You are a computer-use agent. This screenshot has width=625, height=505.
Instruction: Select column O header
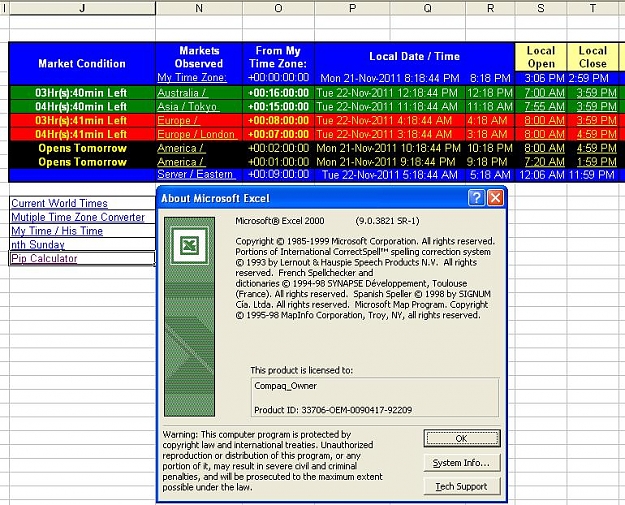pyautogui.click(x=278, y=8)
